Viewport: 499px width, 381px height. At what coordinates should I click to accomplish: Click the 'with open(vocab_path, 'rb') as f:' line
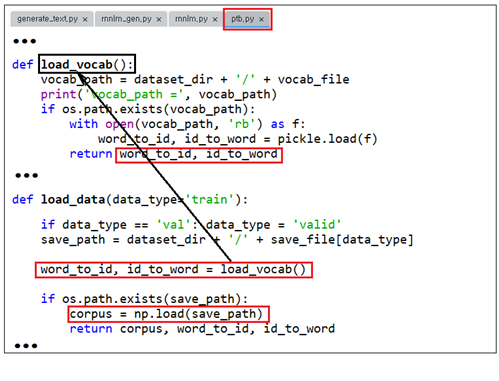tap(187, 124)
